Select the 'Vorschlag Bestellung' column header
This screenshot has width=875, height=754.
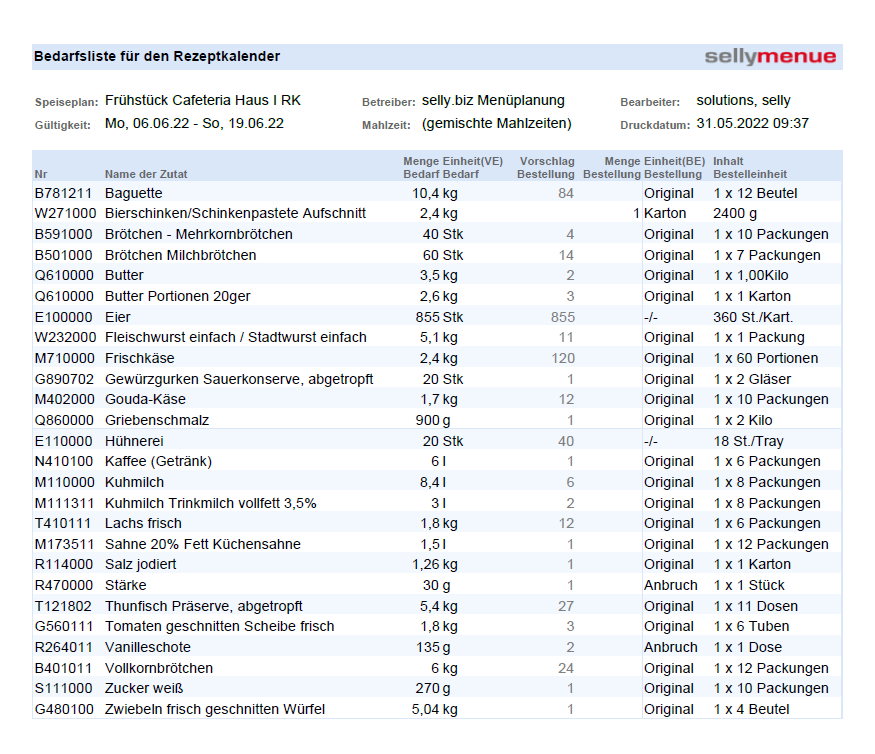[x=545, y=167]
